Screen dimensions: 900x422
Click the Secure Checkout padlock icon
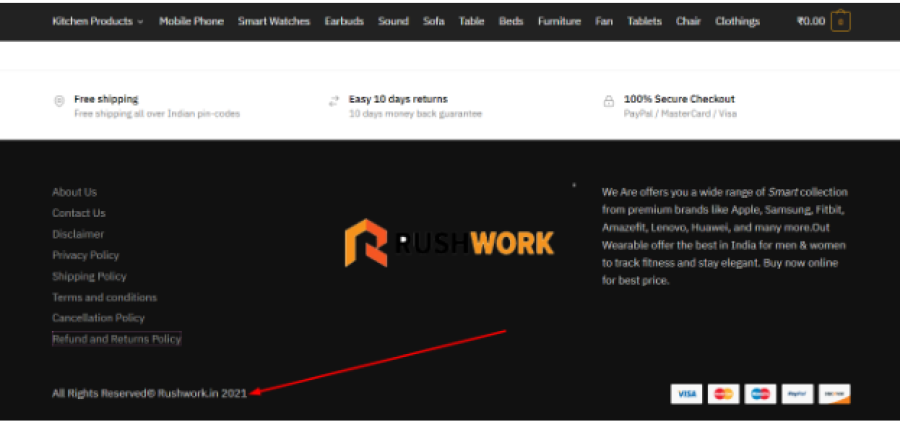pyautogui.click(x=608, y=102)
